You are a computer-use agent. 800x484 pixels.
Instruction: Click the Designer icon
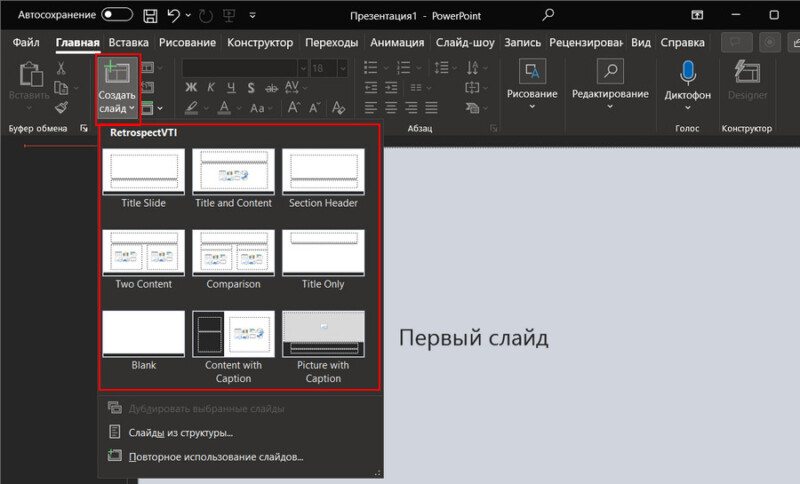[x=747, y=72]
